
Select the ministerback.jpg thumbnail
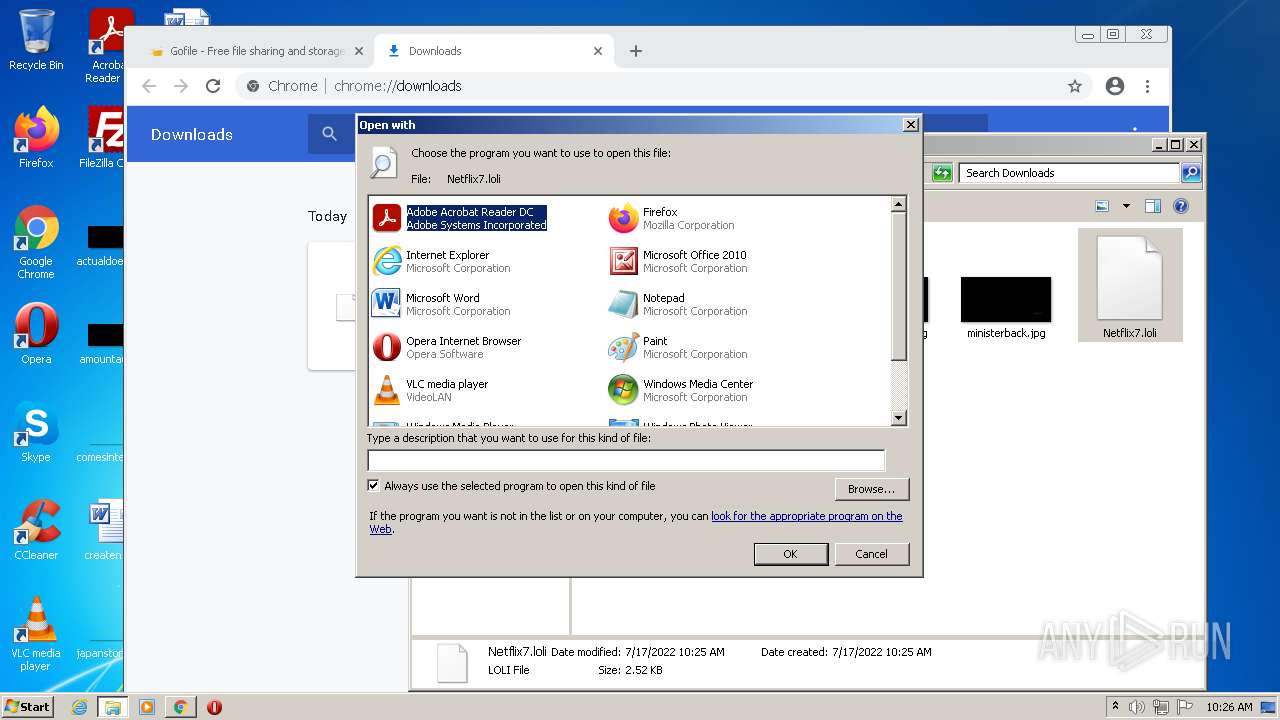point(1006,308)
